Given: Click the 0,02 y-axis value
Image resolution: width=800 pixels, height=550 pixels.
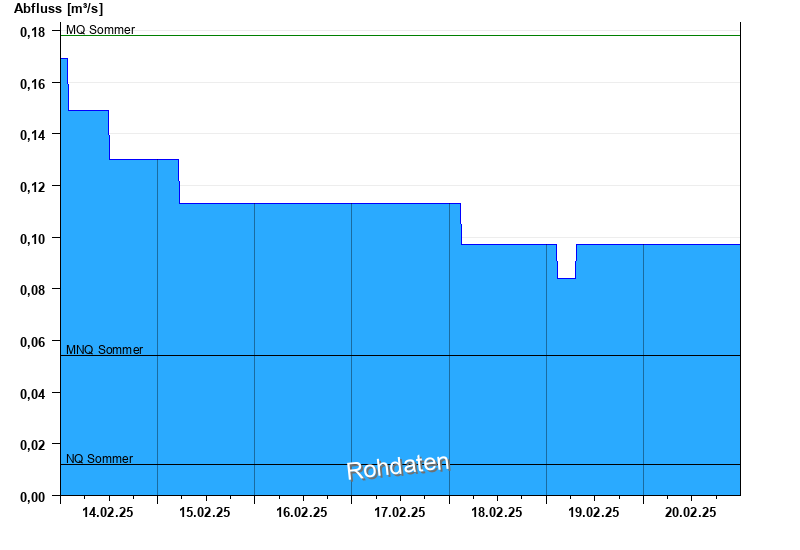Looking at the screenshot, I should tap(33, 445).
